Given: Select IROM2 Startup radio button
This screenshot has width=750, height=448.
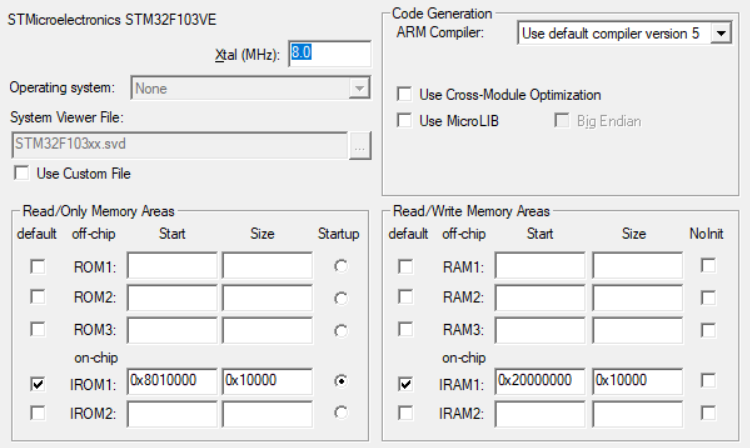Looking at the screenshot, I should tap(341, 412).
